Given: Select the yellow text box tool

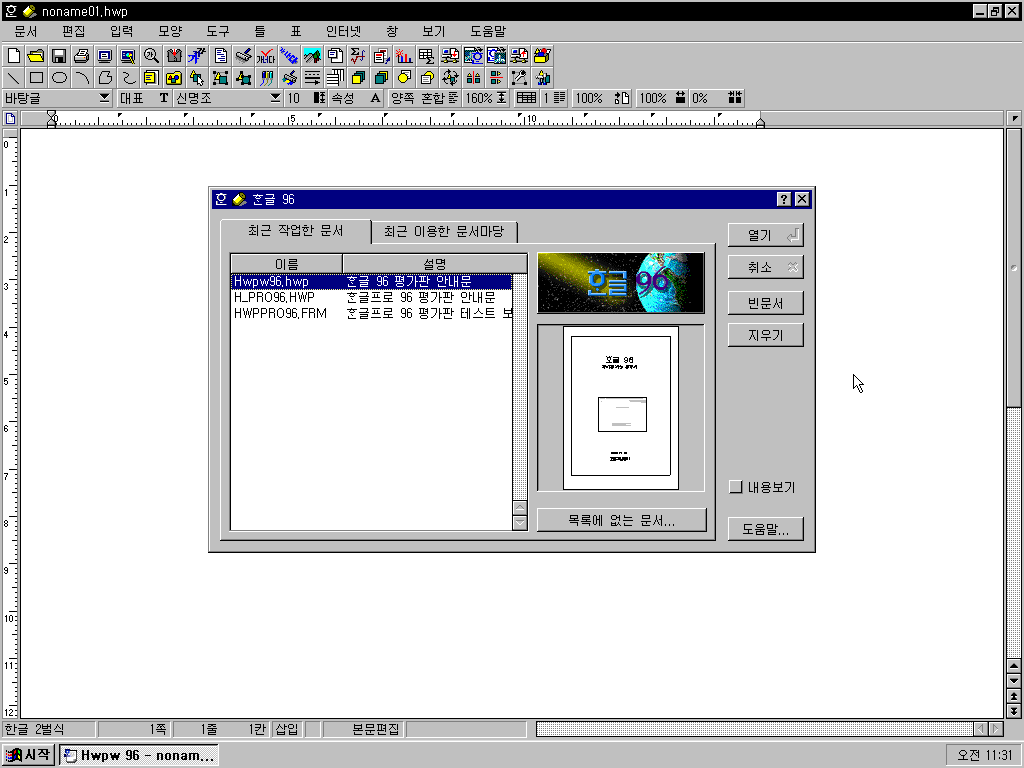Looking at the screenshot, I should pos(151,78).
